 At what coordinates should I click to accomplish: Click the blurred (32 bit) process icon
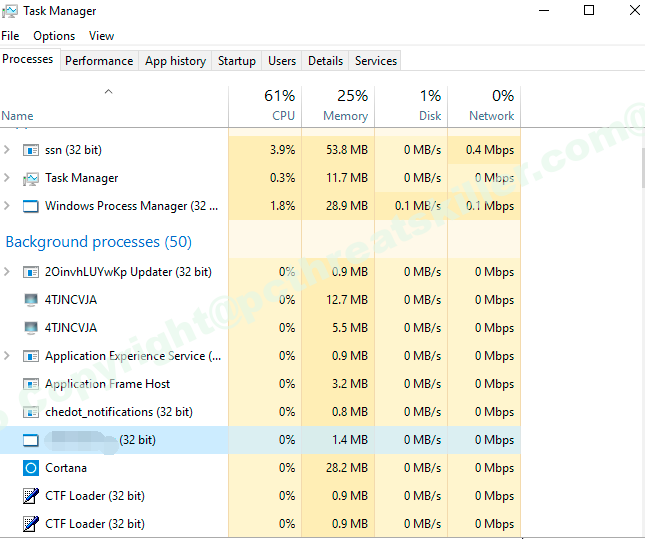(x=31, y=440)
